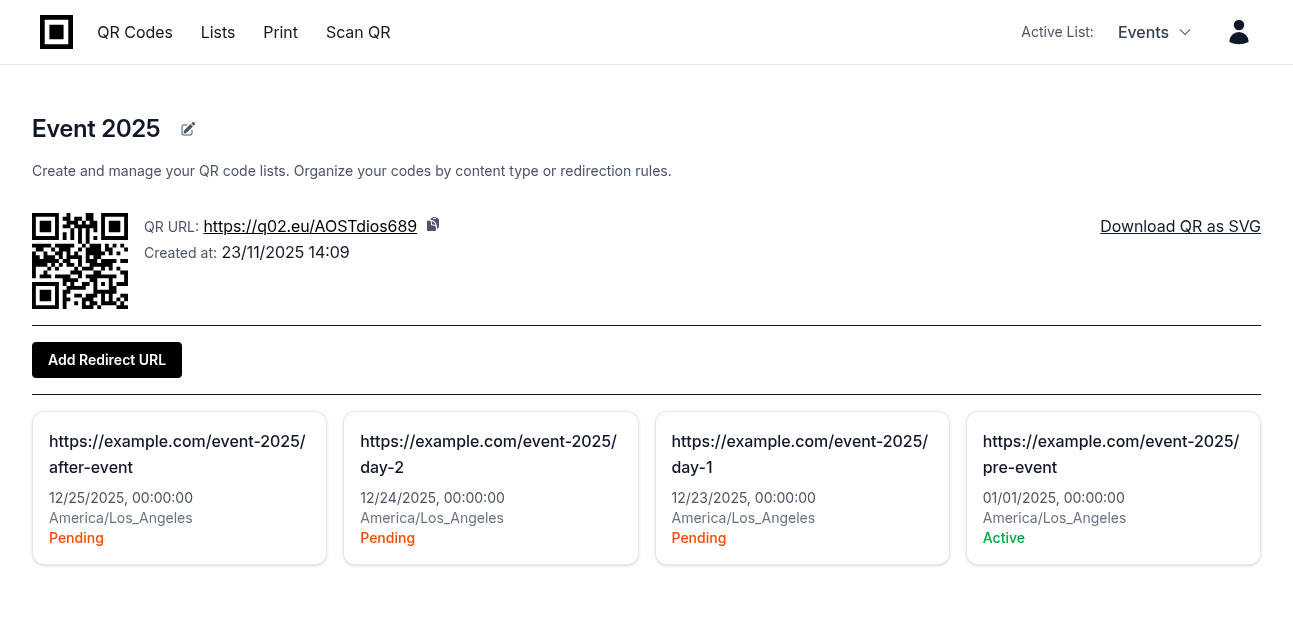Screen dimensions: 1293x639
Task: Click the square QR logo icon
Action: pos(56,32)
